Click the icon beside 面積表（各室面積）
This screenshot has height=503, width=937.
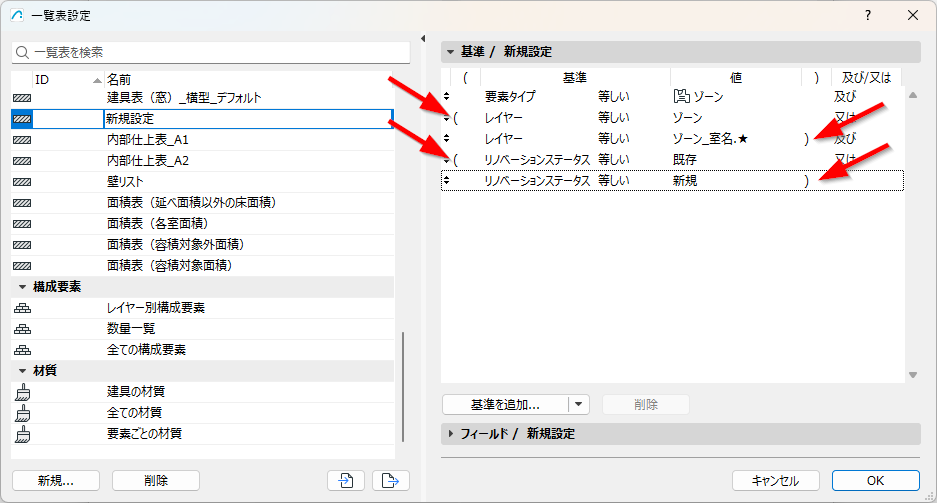pos(22,224)
